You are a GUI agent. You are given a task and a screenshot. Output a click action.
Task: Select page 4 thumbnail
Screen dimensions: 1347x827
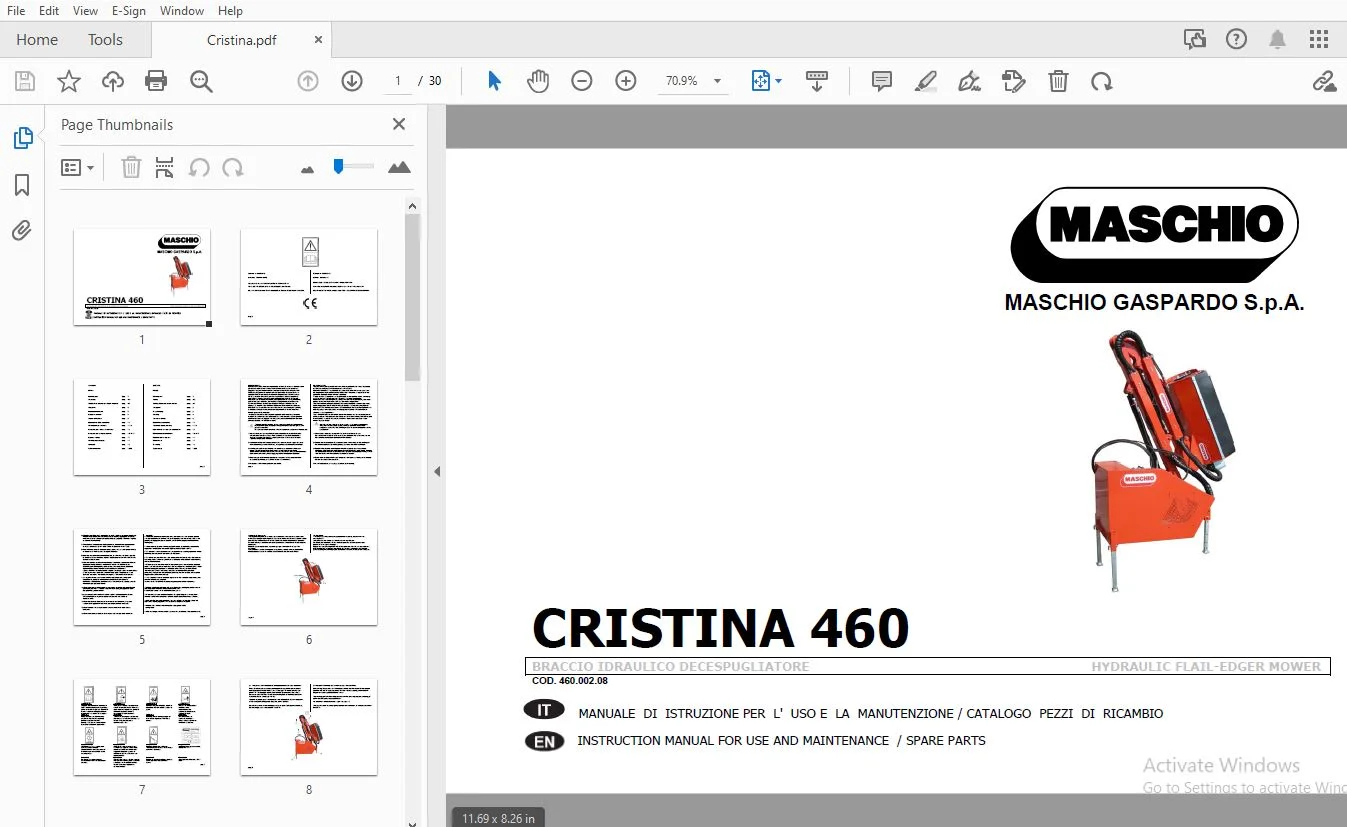tap(309, 427)
